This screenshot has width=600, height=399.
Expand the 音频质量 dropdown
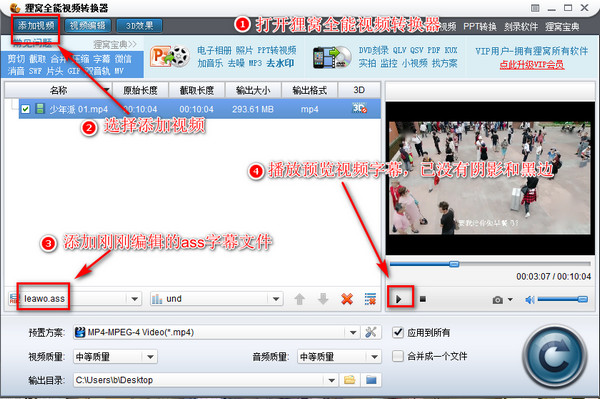[374, 357]
